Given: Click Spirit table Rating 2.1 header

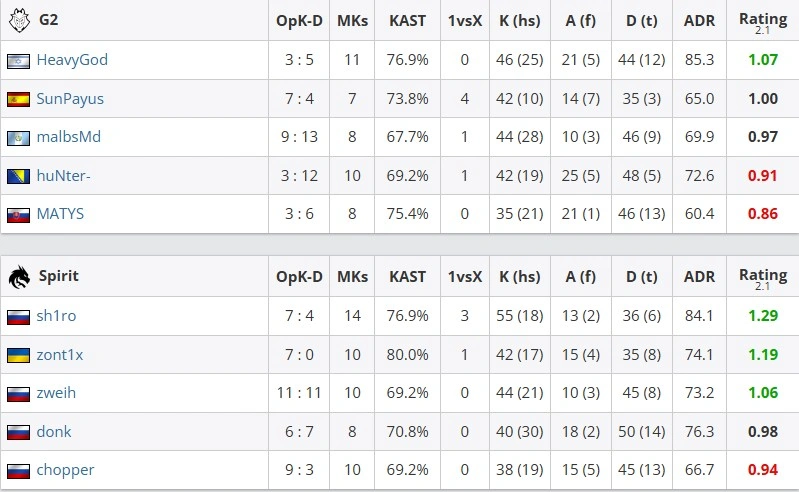Looking at the screenshot, I should [763, 278].
